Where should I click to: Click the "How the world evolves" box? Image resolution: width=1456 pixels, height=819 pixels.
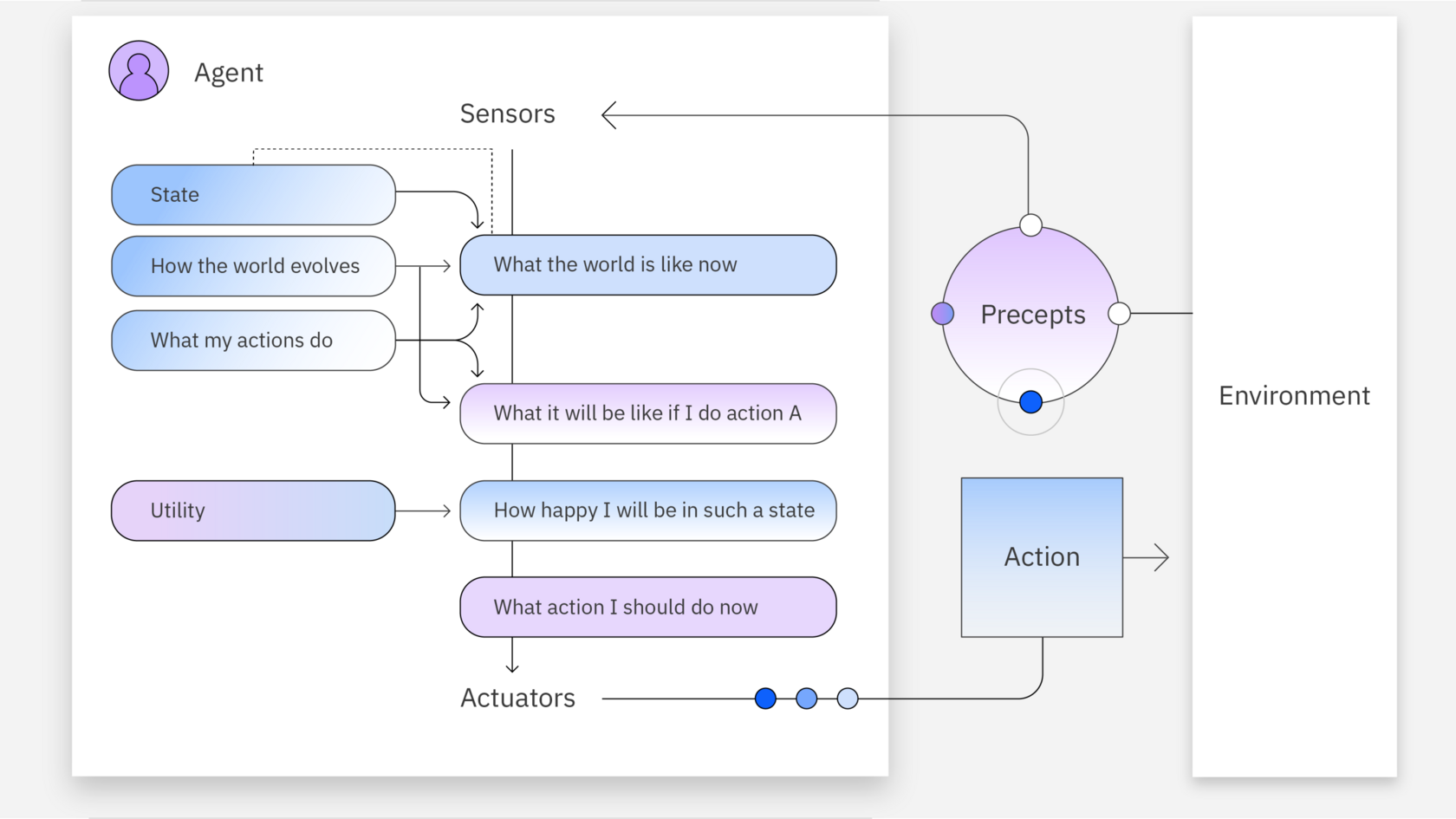(253, 266)
